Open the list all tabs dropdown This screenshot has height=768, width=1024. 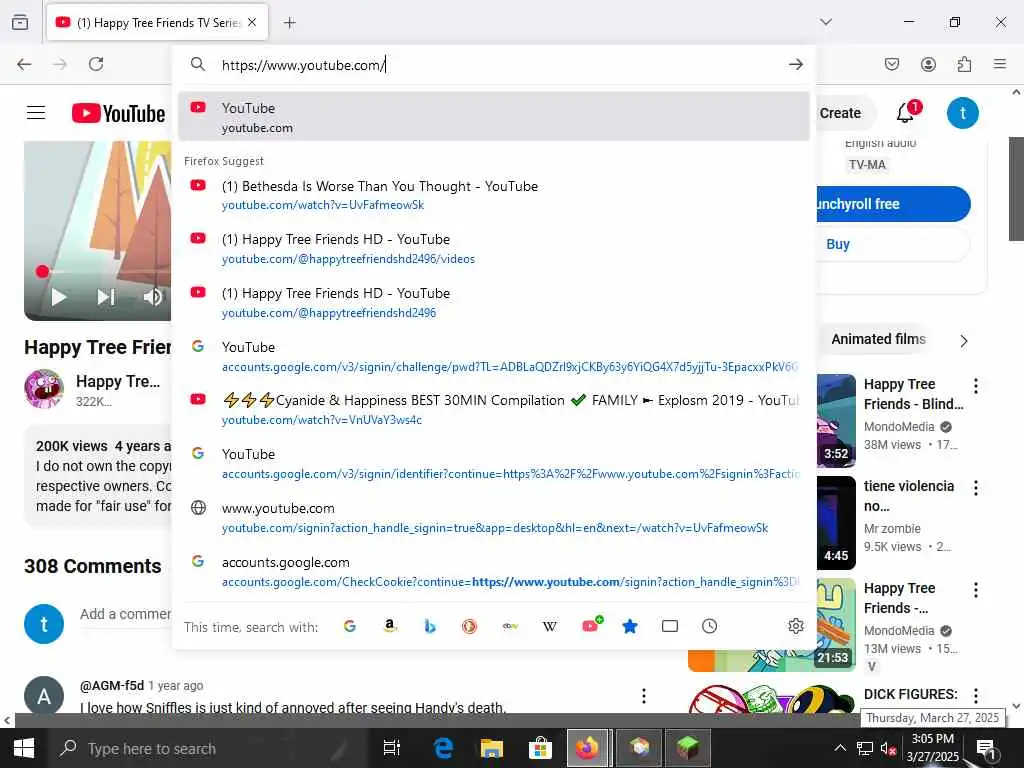pos(826,22)
